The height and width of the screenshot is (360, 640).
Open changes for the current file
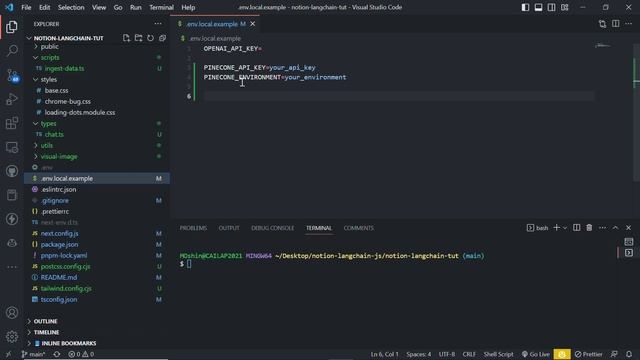click(x=602, y=24)
